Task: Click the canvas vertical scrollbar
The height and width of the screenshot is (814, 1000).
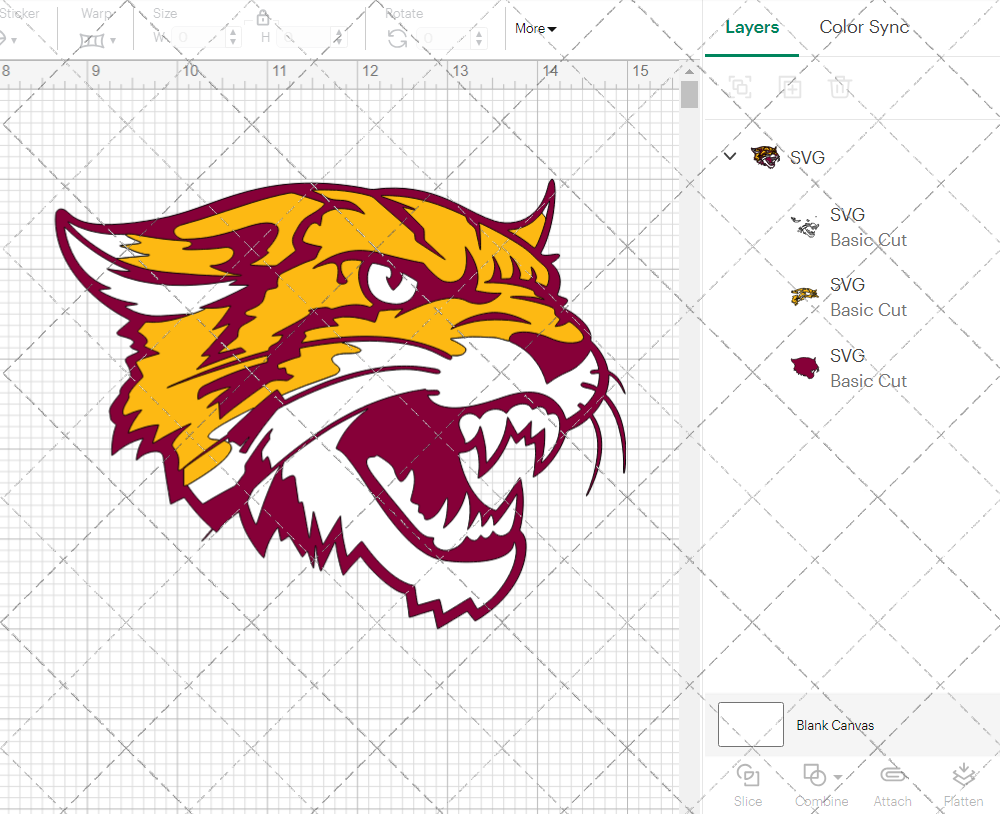Action: (x=688, y=93)
